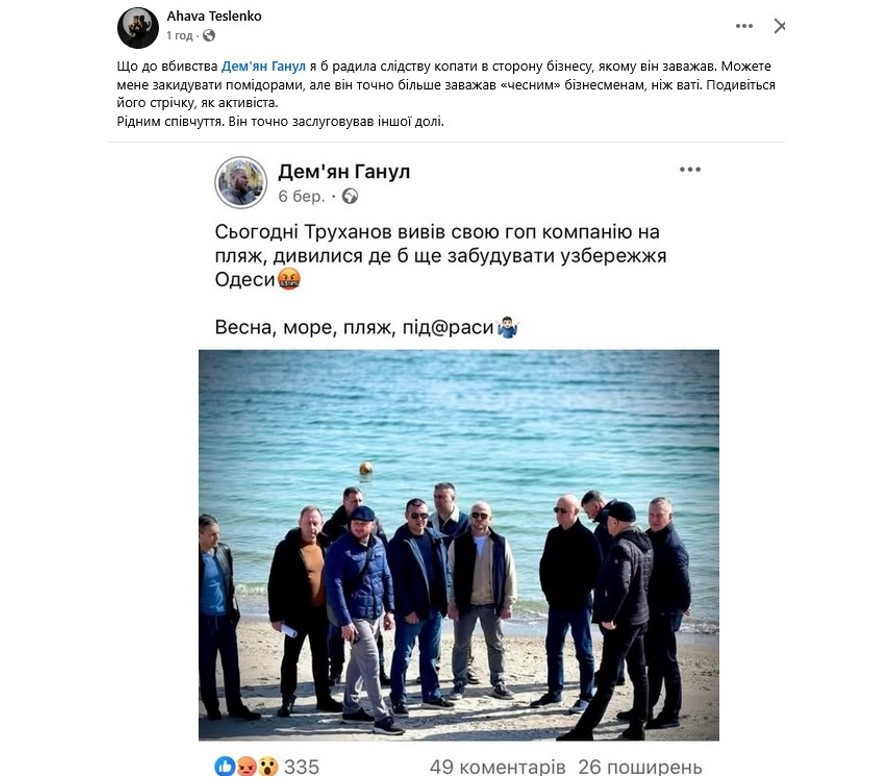
Task: Open the list of 335 reactions
Action: (x=301, y=767)
